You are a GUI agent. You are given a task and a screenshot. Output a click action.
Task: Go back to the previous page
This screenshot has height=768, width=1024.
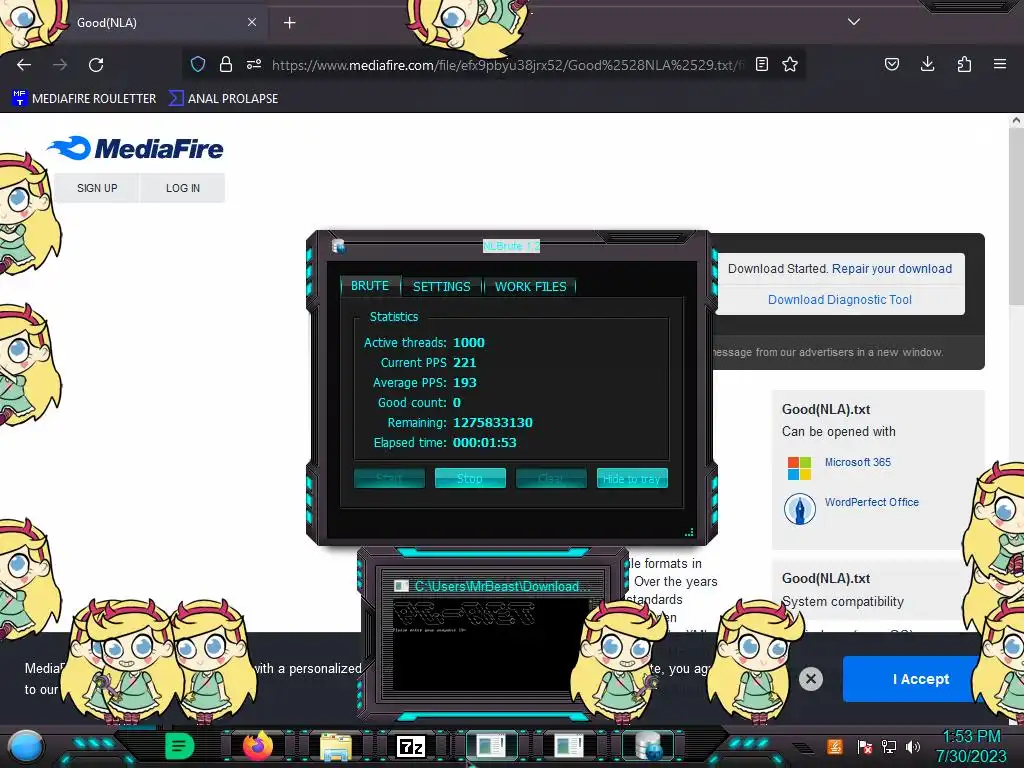click(24, 65)
